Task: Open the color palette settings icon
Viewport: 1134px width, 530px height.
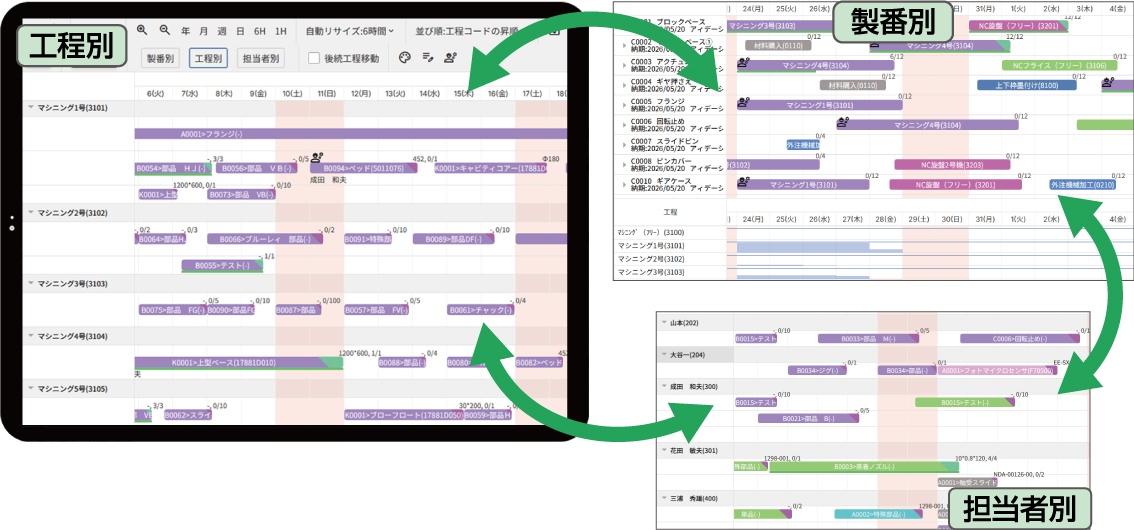Action: [405, 58]
